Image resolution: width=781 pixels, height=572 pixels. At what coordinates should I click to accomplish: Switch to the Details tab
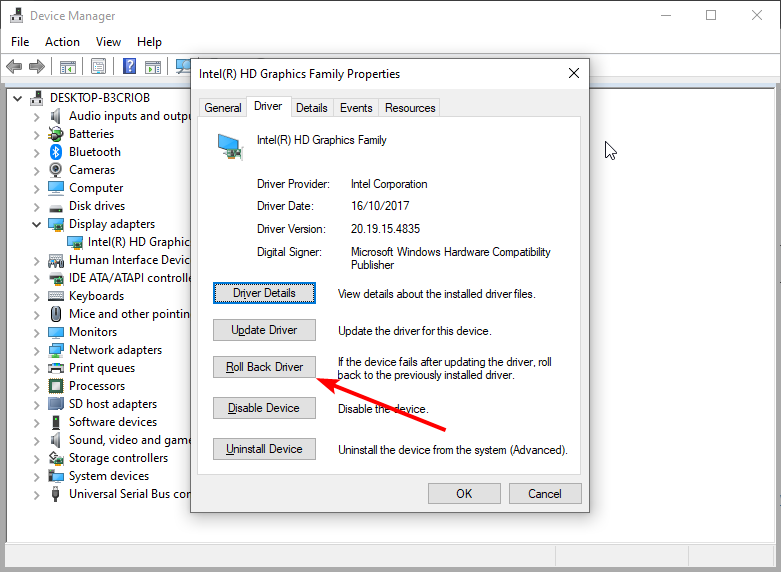click(312, 108)
